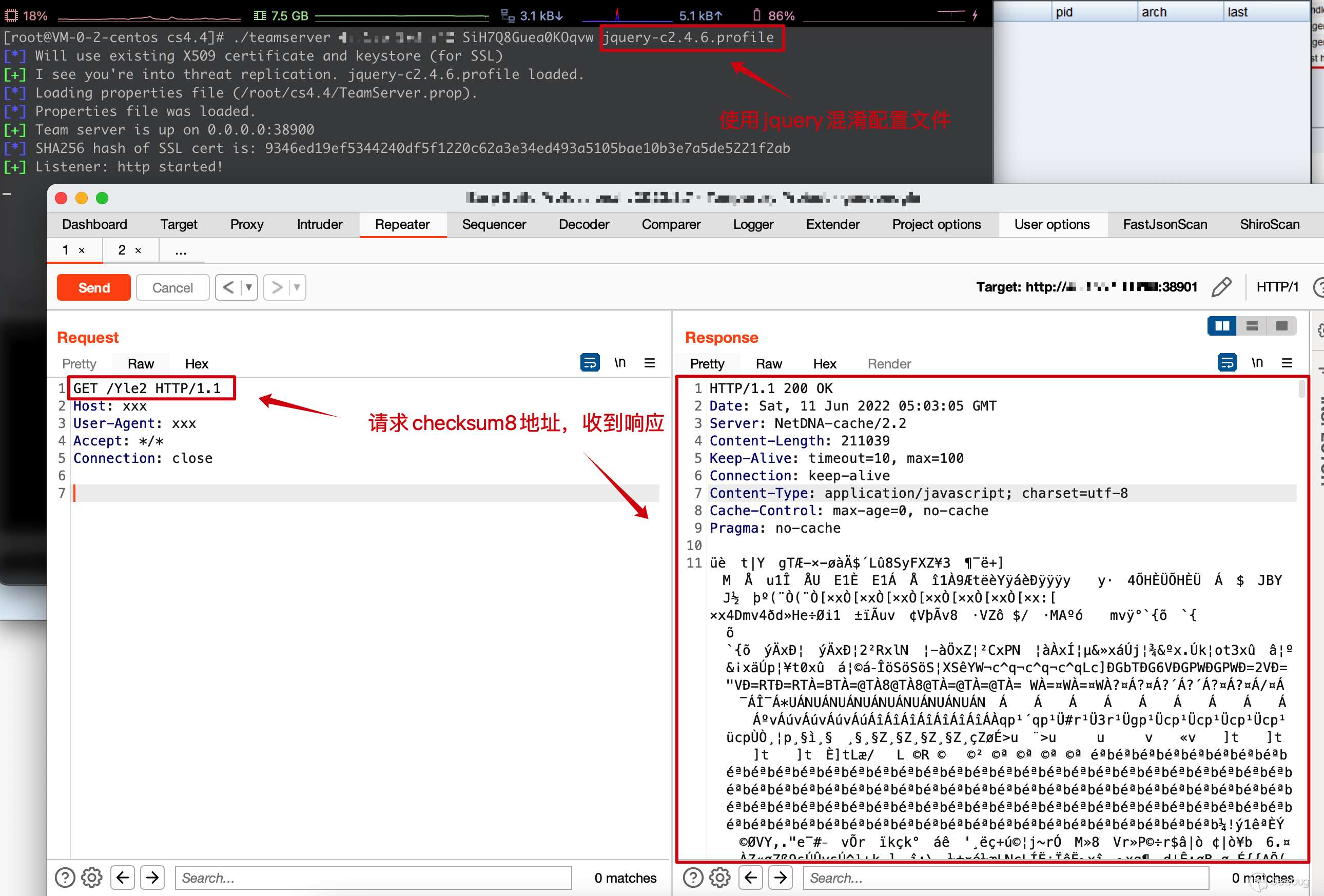
Task: Switch to side-by-side split layout view
Action: point(1221,326)
